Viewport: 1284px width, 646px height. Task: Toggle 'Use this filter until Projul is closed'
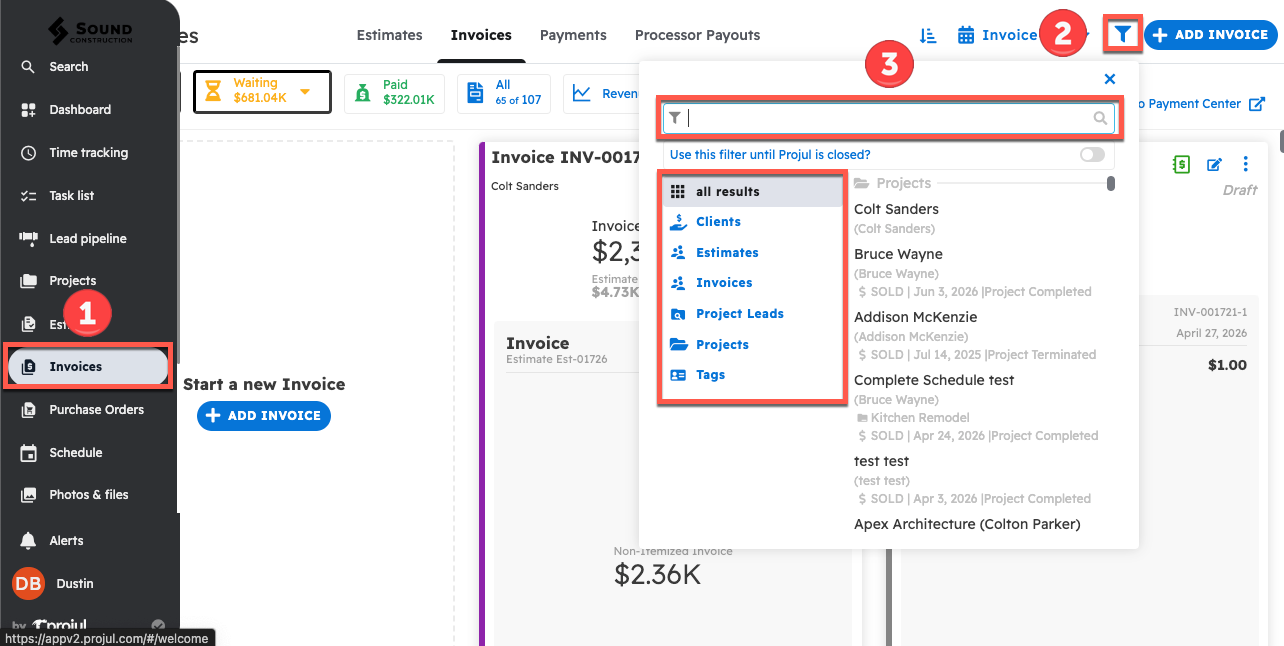pyautogui.click(x=1092, y=155)
